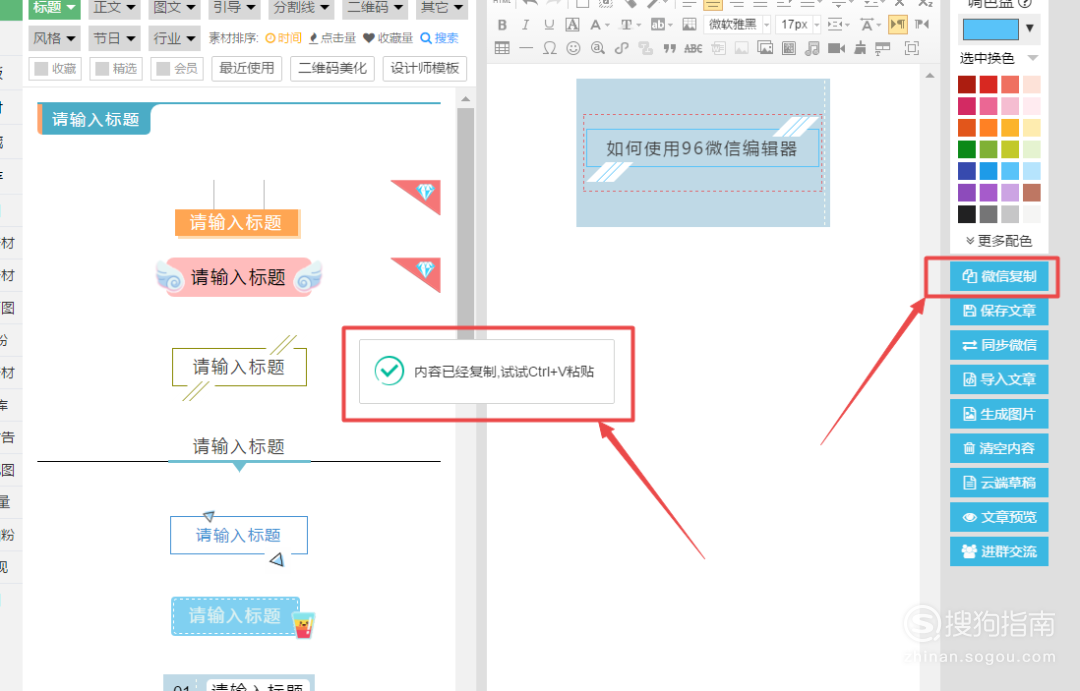The width and height of the screenshot is (1080, 691).
Task: Click the bordered letter A icon
Action: (x=572, y=25)
